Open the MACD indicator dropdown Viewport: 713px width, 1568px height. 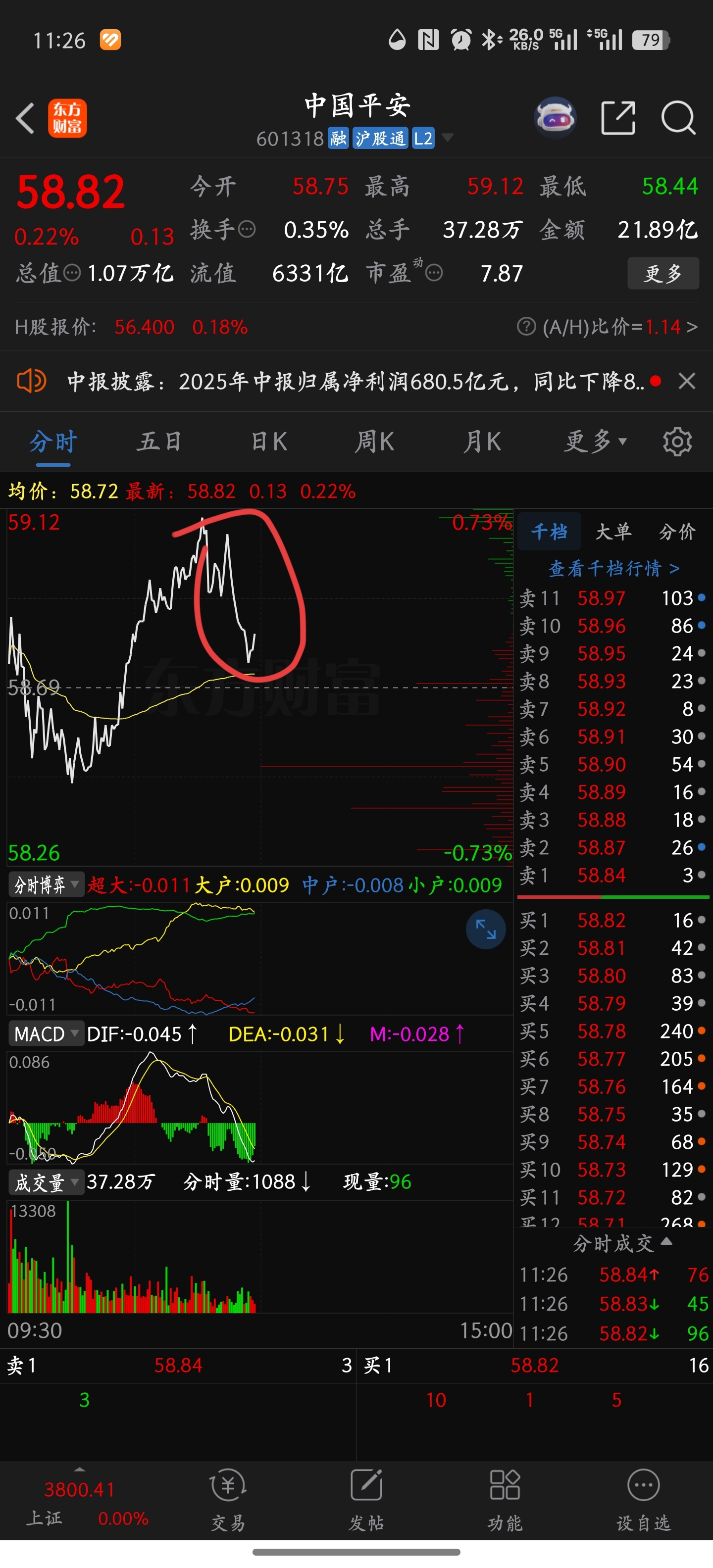point(46,1033)
